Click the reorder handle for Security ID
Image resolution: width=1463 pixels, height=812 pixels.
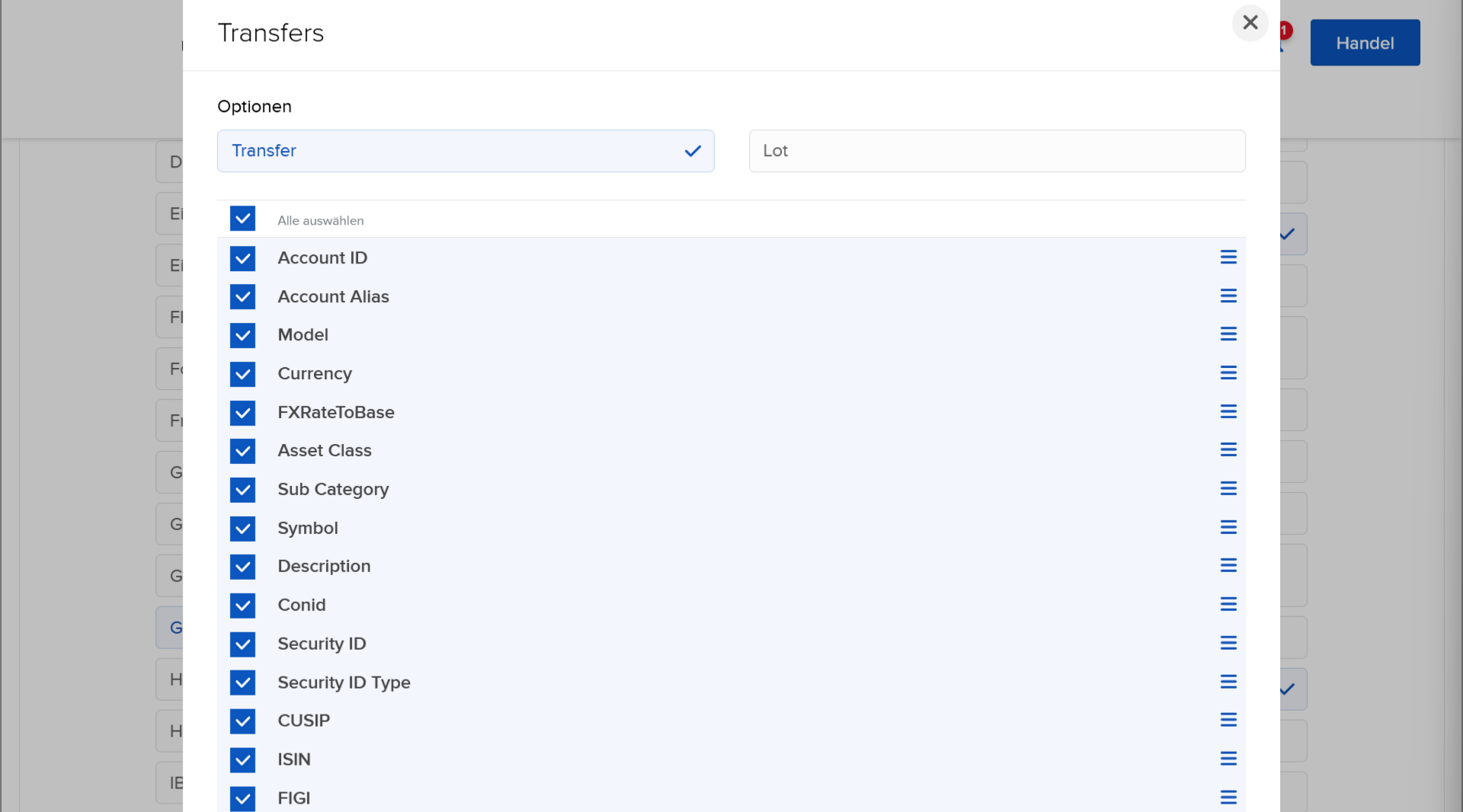1228,644
